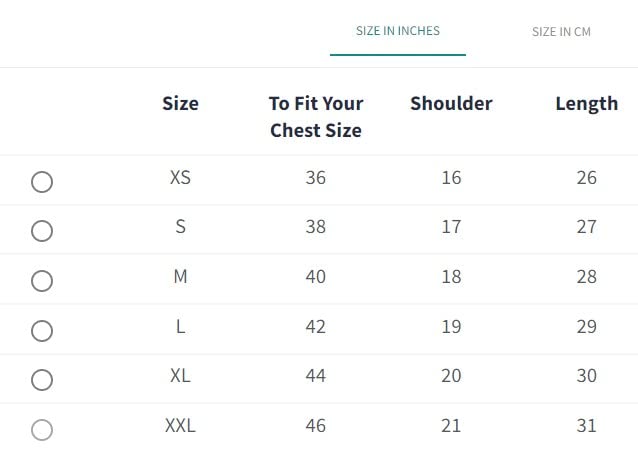Pick the M size radio option
The width and height of the screenshot is (638, 452).
click(x=42, y=281)
